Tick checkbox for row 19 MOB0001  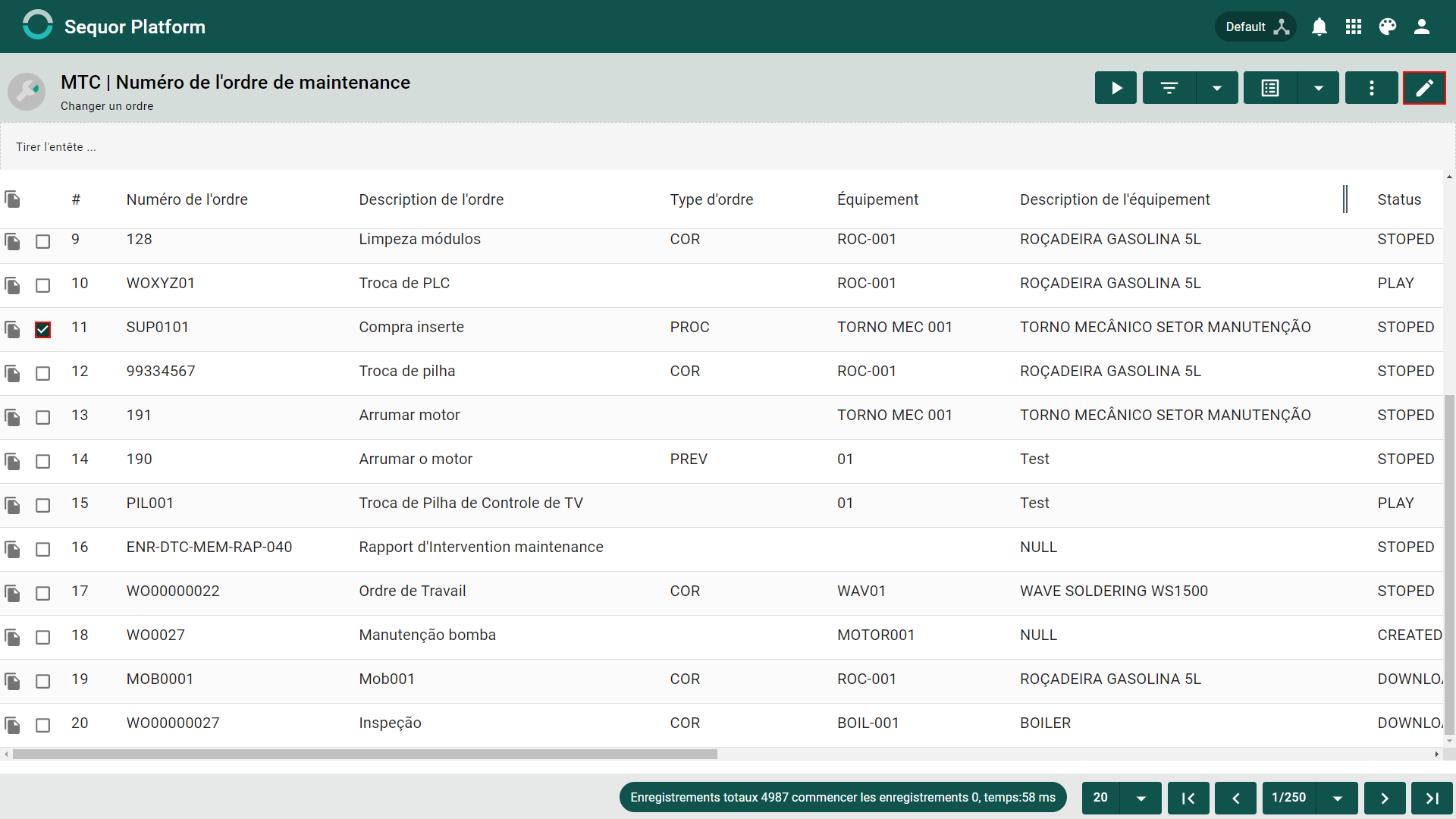(x=43, y=681)
